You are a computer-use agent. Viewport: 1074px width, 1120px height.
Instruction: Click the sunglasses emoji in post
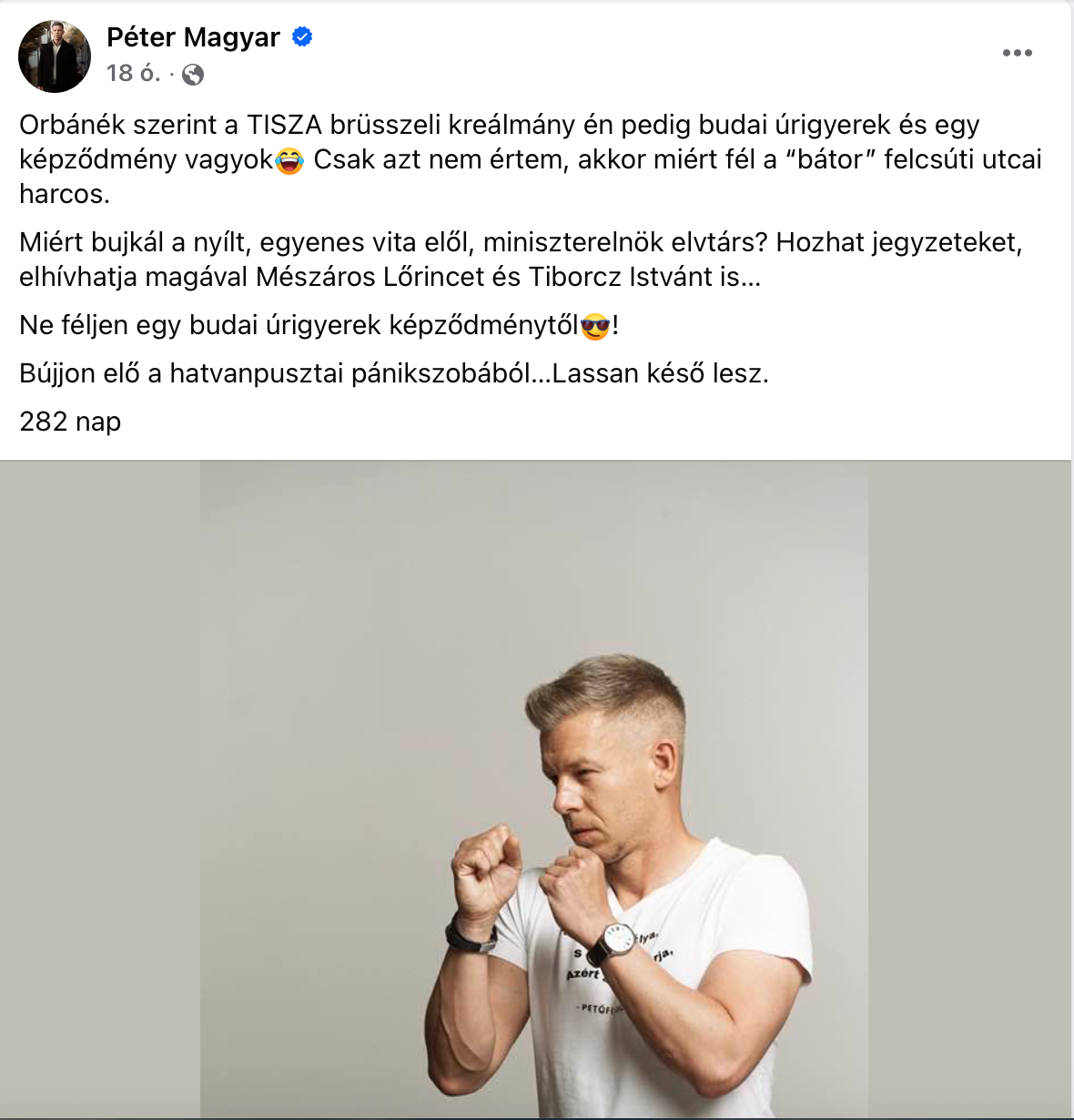594,326
